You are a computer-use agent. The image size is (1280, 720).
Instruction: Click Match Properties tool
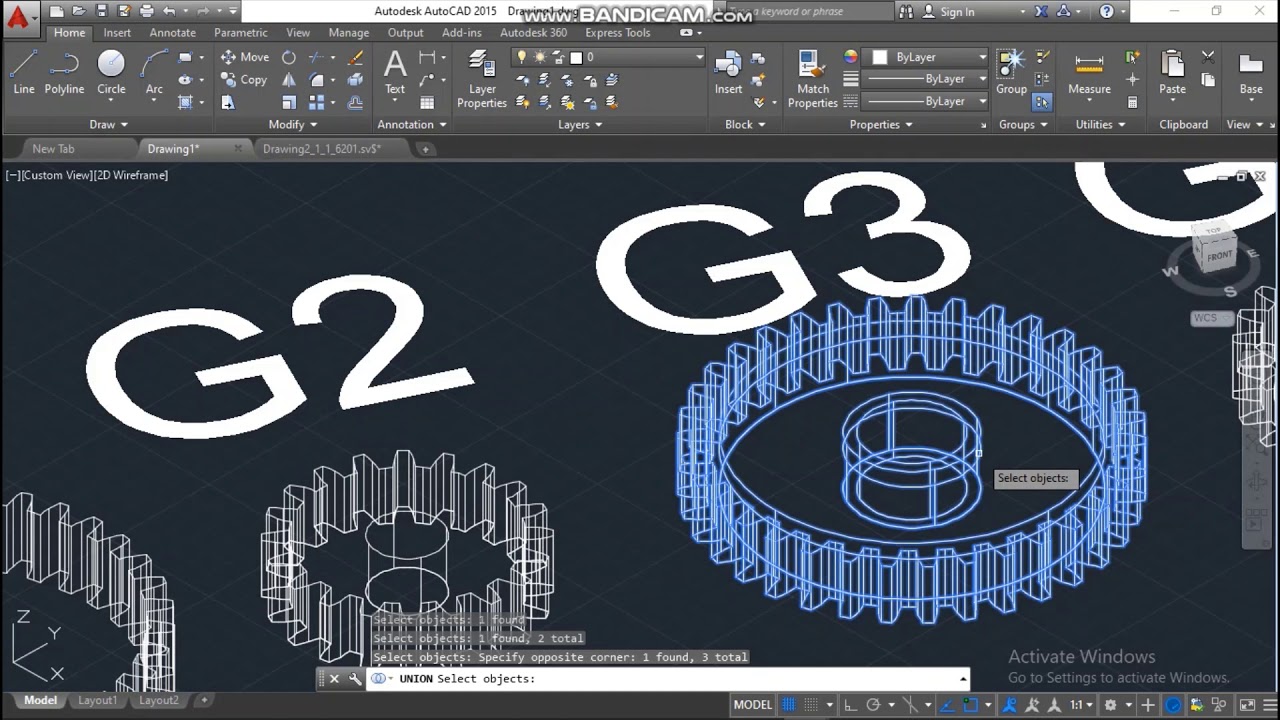point(813,78)
